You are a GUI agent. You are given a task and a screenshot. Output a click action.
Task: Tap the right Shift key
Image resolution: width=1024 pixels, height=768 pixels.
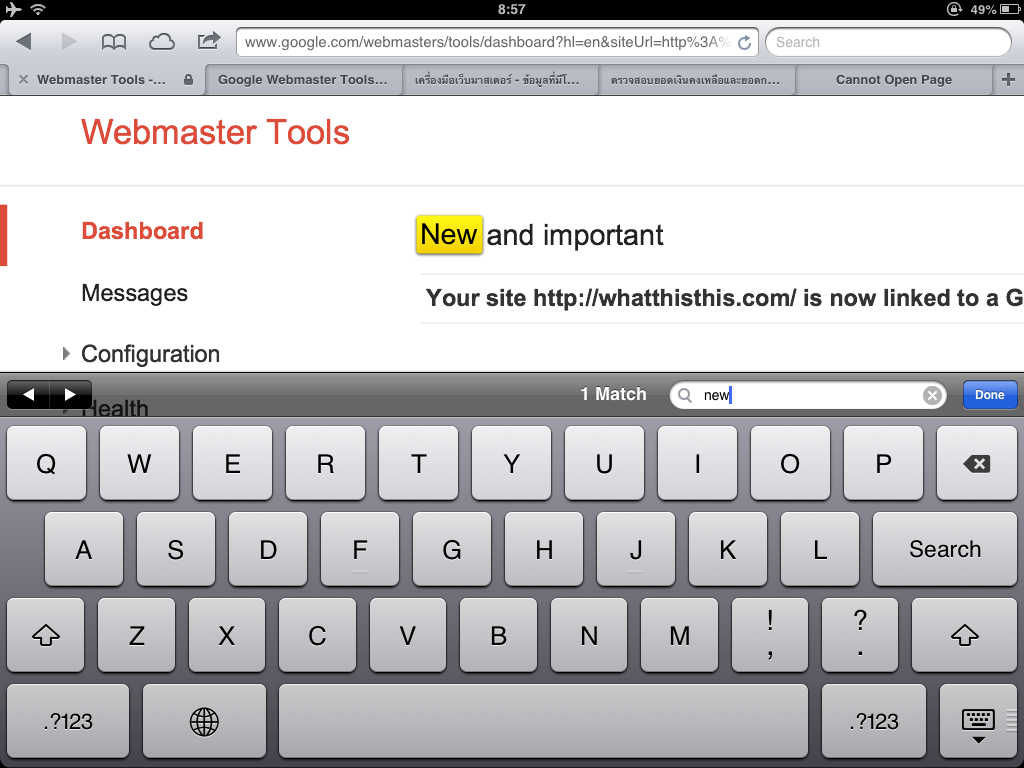click(963, 635)
